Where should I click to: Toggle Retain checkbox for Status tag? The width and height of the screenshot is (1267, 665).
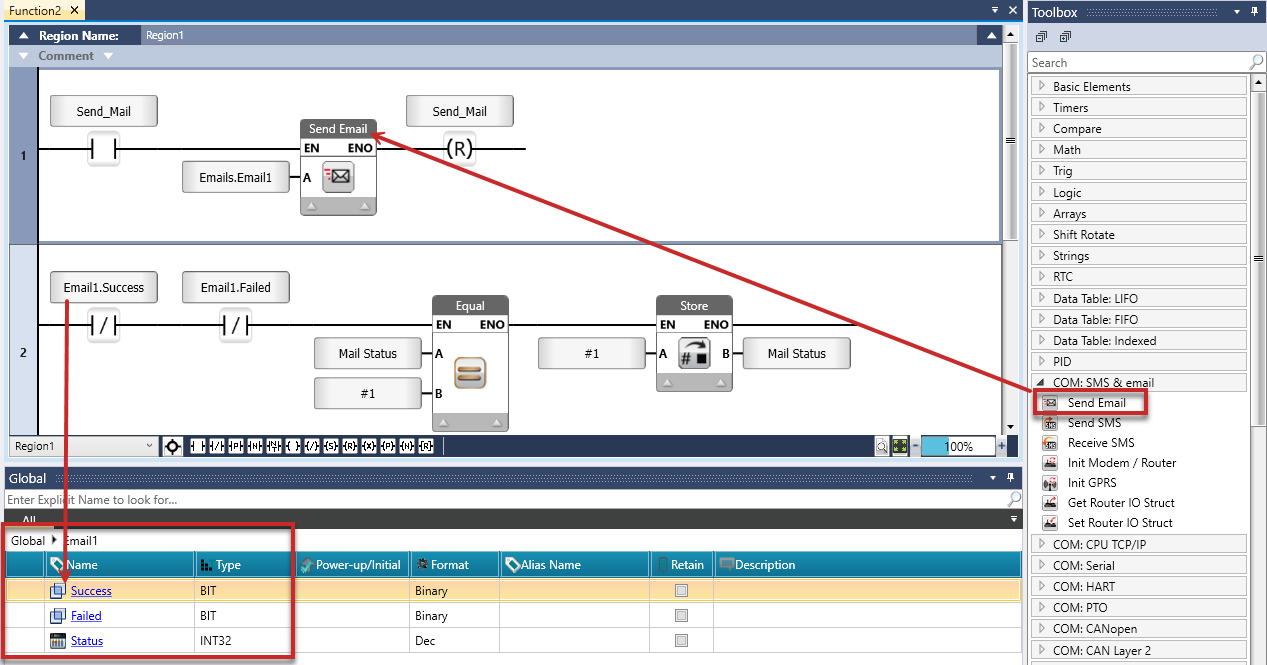[x=681, y=641]
